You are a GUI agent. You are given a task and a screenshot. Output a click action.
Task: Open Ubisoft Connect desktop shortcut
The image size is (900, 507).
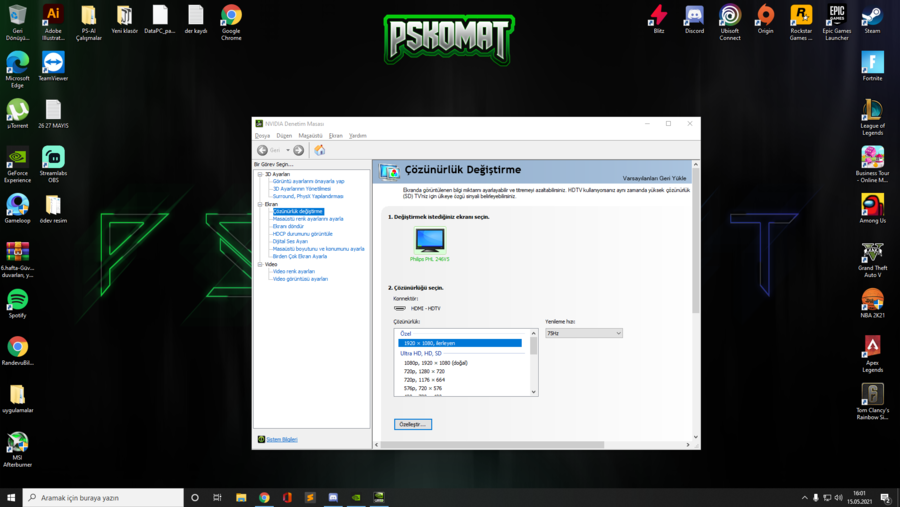coord(730,23)
